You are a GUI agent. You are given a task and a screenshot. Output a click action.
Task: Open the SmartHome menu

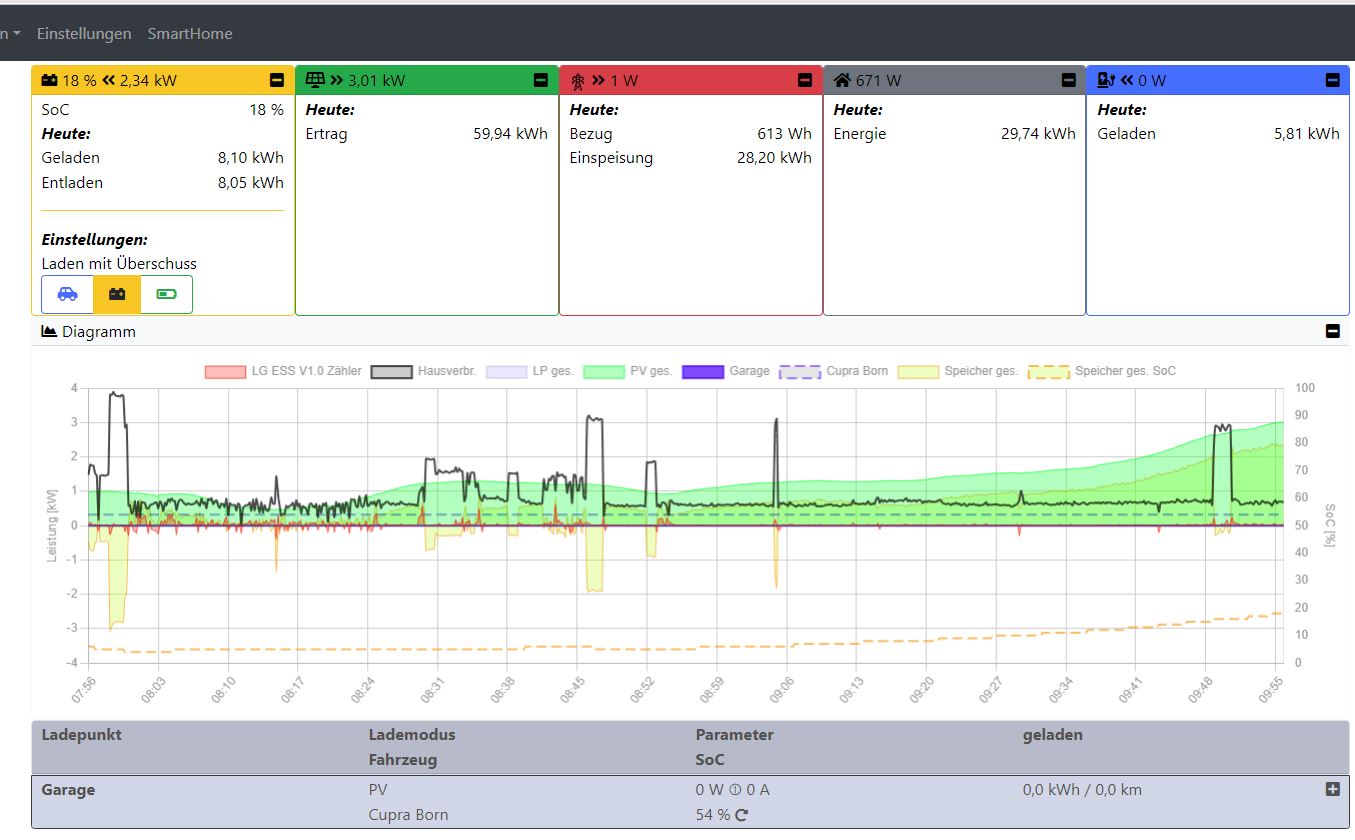pos(190,33)
